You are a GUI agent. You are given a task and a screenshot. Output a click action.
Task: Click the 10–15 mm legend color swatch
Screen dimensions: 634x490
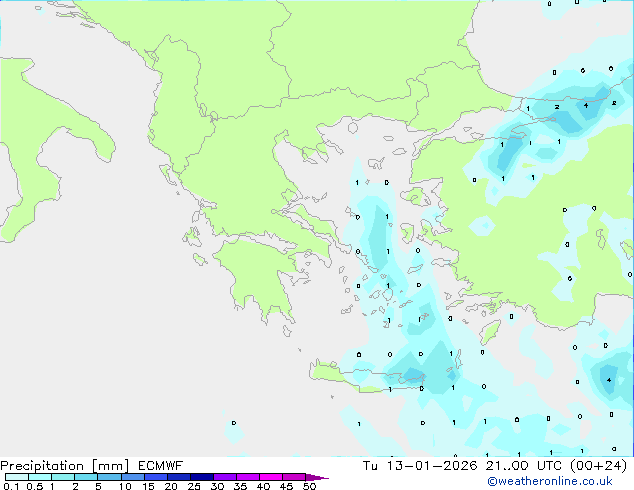click(x=132, y=477)
